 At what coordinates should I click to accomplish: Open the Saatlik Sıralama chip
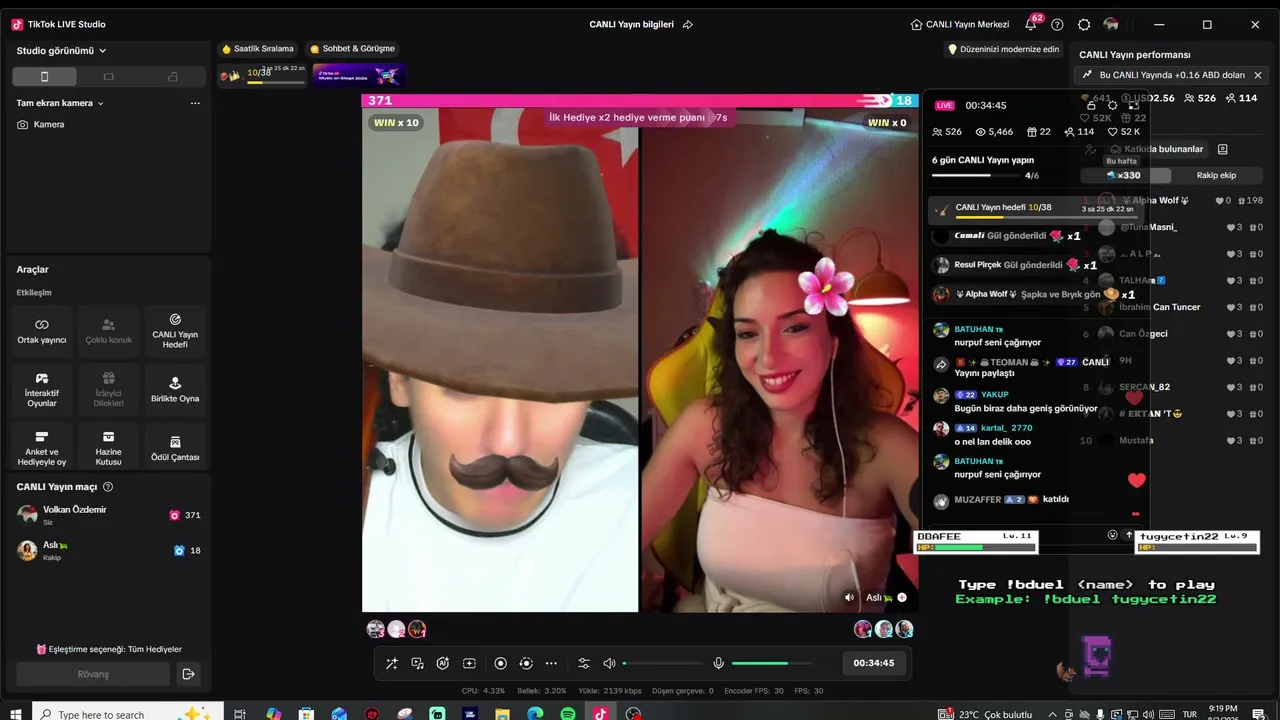pos(258,49)
